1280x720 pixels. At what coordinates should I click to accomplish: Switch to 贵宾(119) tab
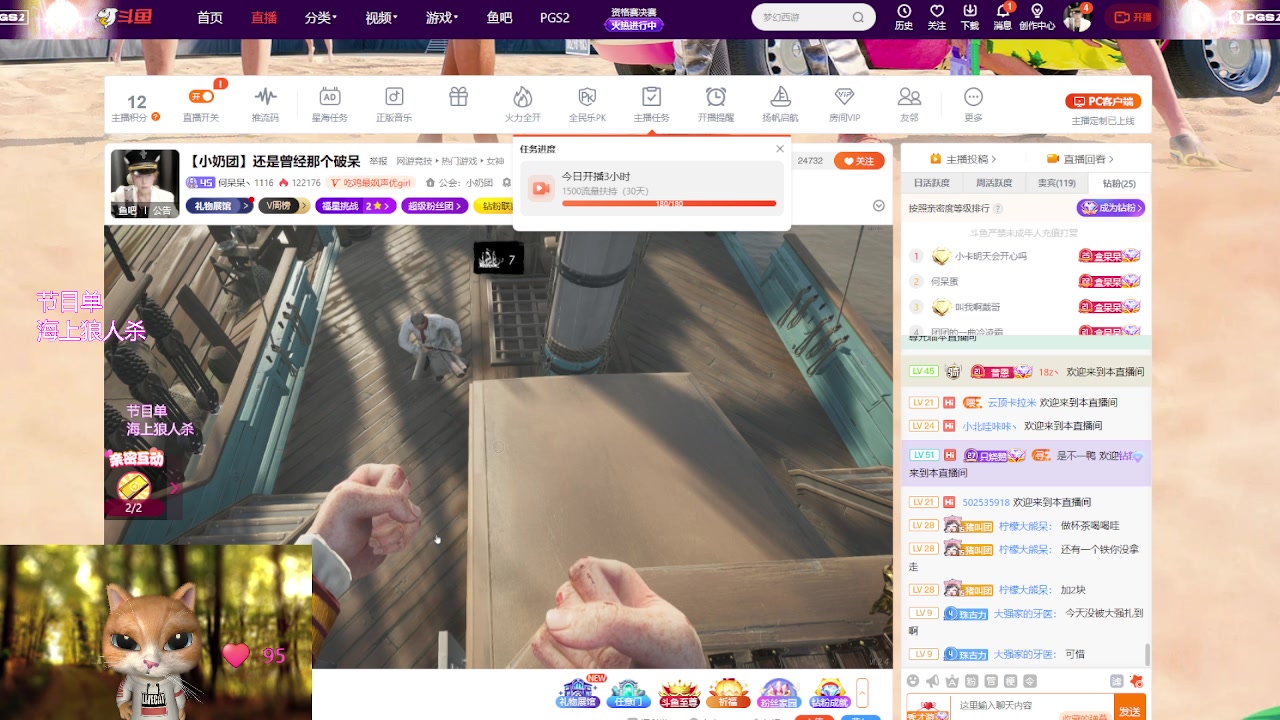tap(1056, 183)
